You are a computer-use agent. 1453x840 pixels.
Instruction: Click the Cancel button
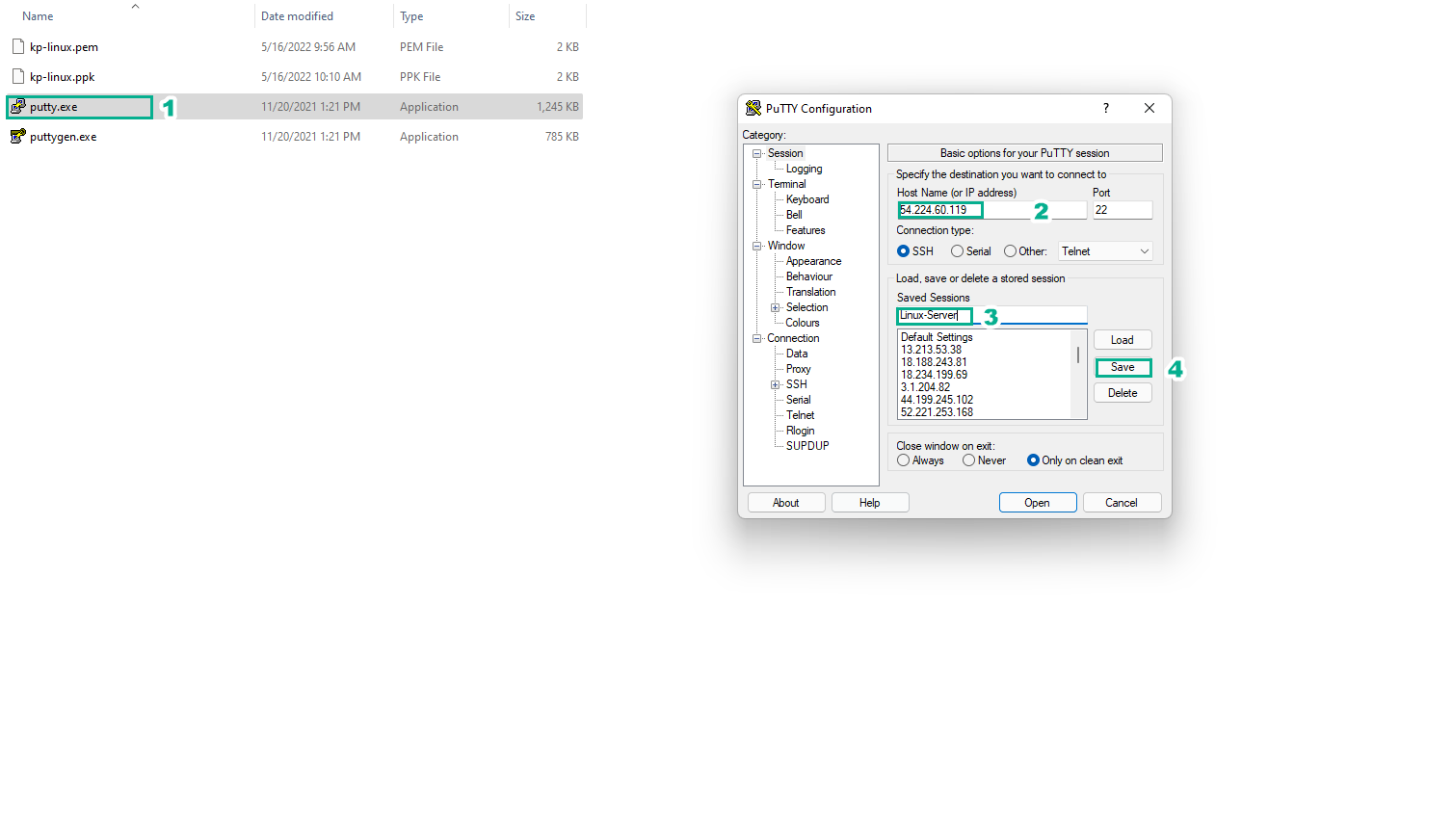pos(1122,503)
